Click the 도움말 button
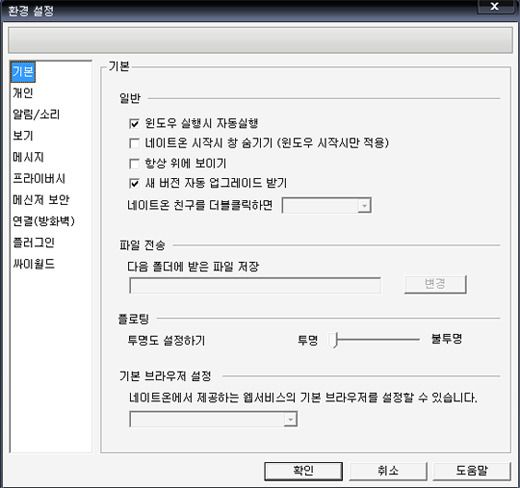Screen dimensions: 520x488 point(472,471)
